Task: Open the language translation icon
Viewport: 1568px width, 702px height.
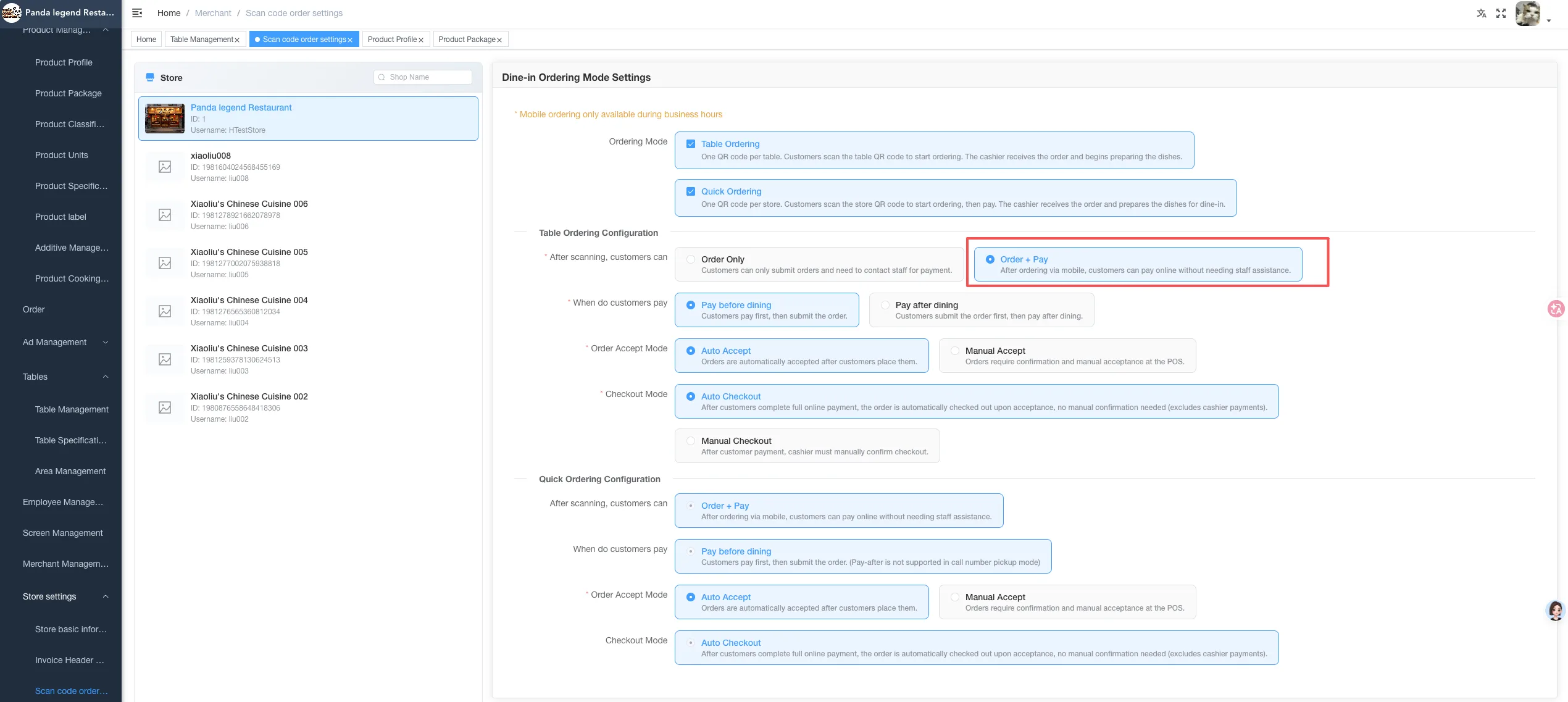Action: [x=1481, y=13]
